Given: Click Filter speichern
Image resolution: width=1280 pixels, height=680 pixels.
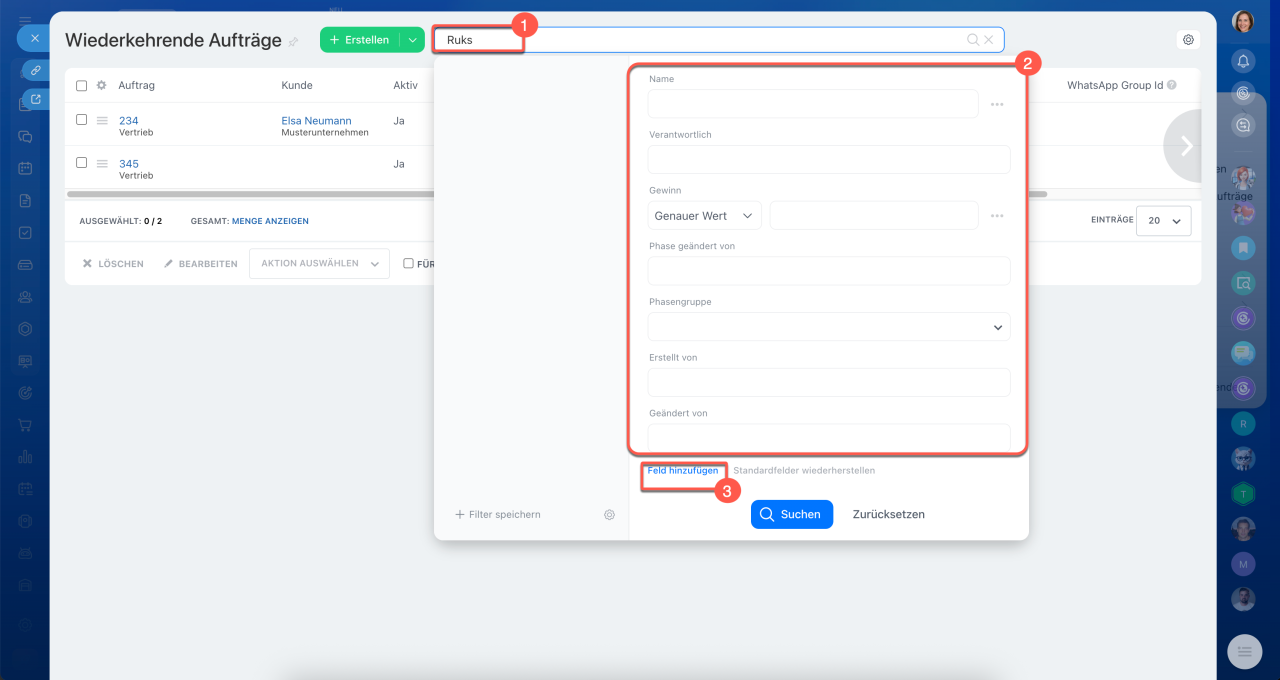Looking at the screenshot, I should [498, 514].
